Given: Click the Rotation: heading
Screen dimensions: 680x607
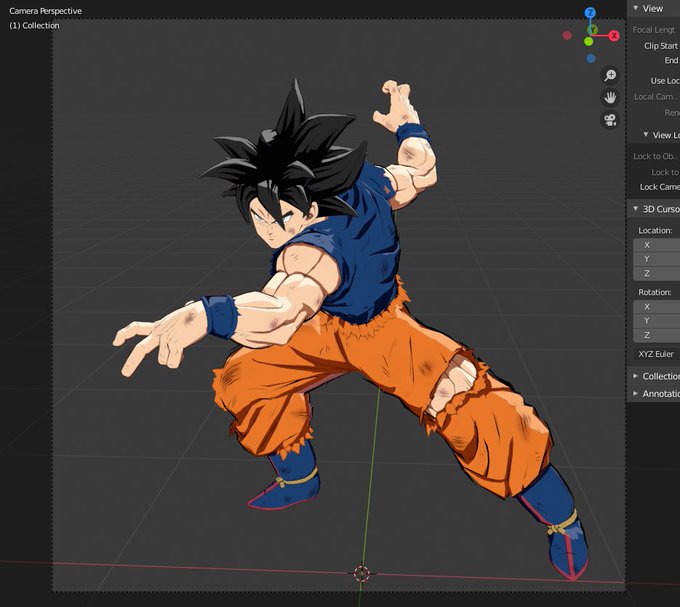Looking at the screenshot, I should [x=654, y=292].
